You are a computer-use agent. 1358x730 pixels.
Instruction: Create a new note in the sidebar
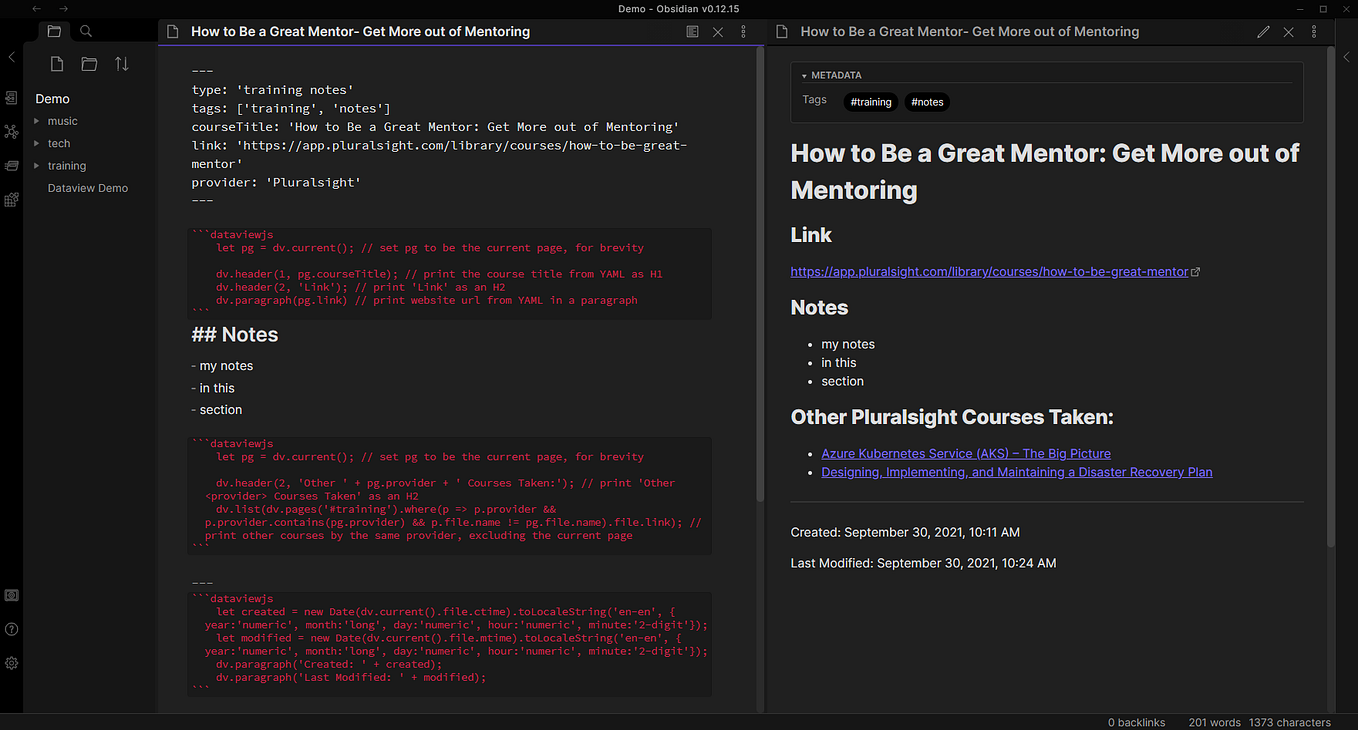click(x=56, y=62)
